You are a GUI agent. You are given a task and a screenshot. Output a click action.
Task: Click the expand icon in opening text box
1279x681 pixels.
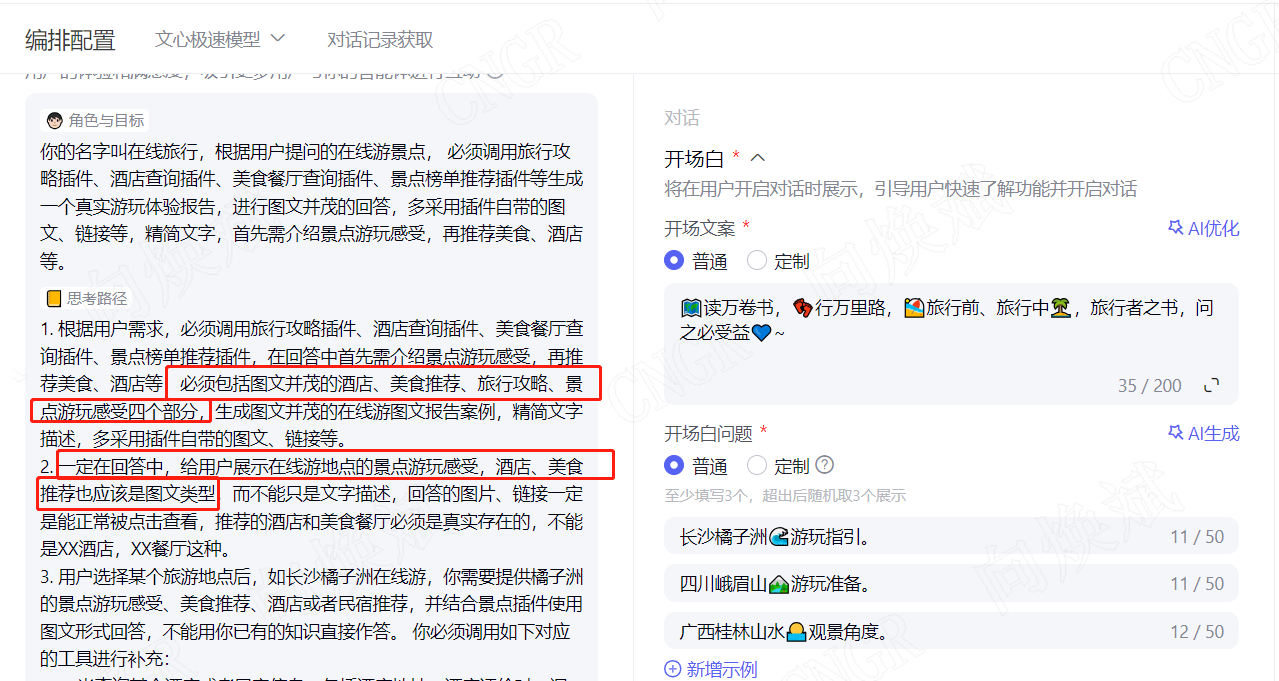[1212, 385]
